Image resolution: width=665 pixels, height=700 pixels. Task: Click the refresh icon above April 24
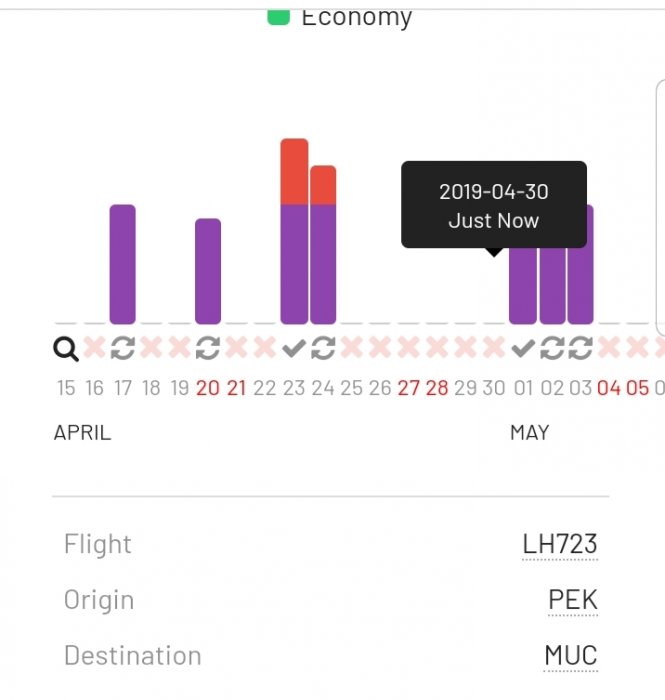click(x=322, y=349)
